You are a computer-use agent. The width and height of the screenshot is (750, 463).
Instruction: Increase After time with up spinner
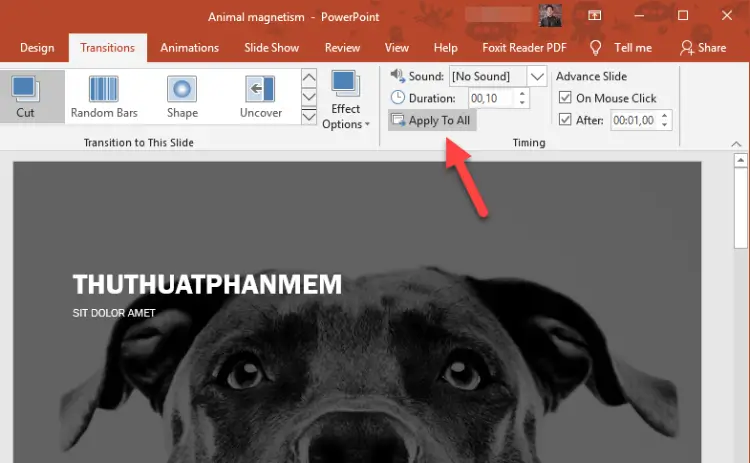[x=665, y=115]
